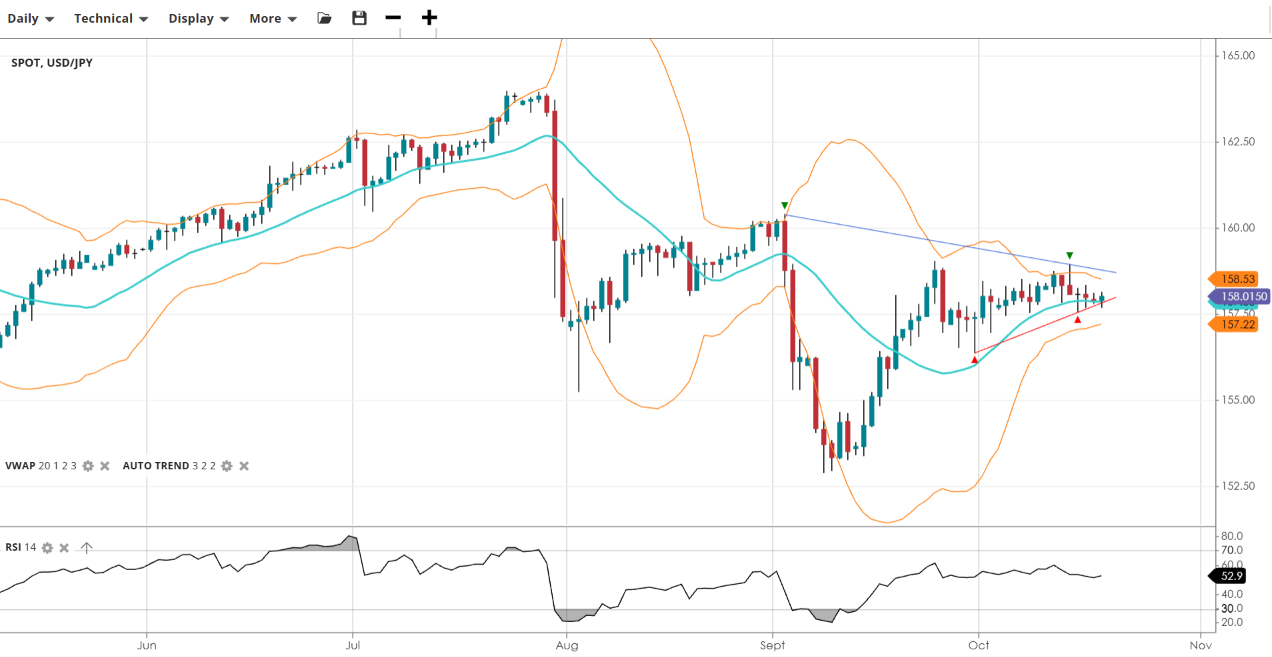Click the 158.0150 current price tag
This screenshot has height=657, width=1272.
(x=1240, y=297)
